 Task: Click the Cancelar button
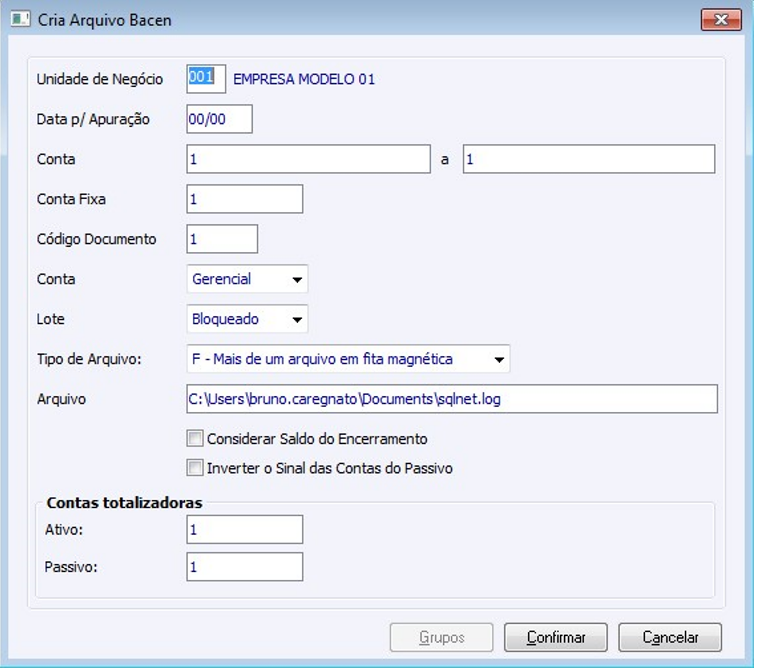point(670,637)
